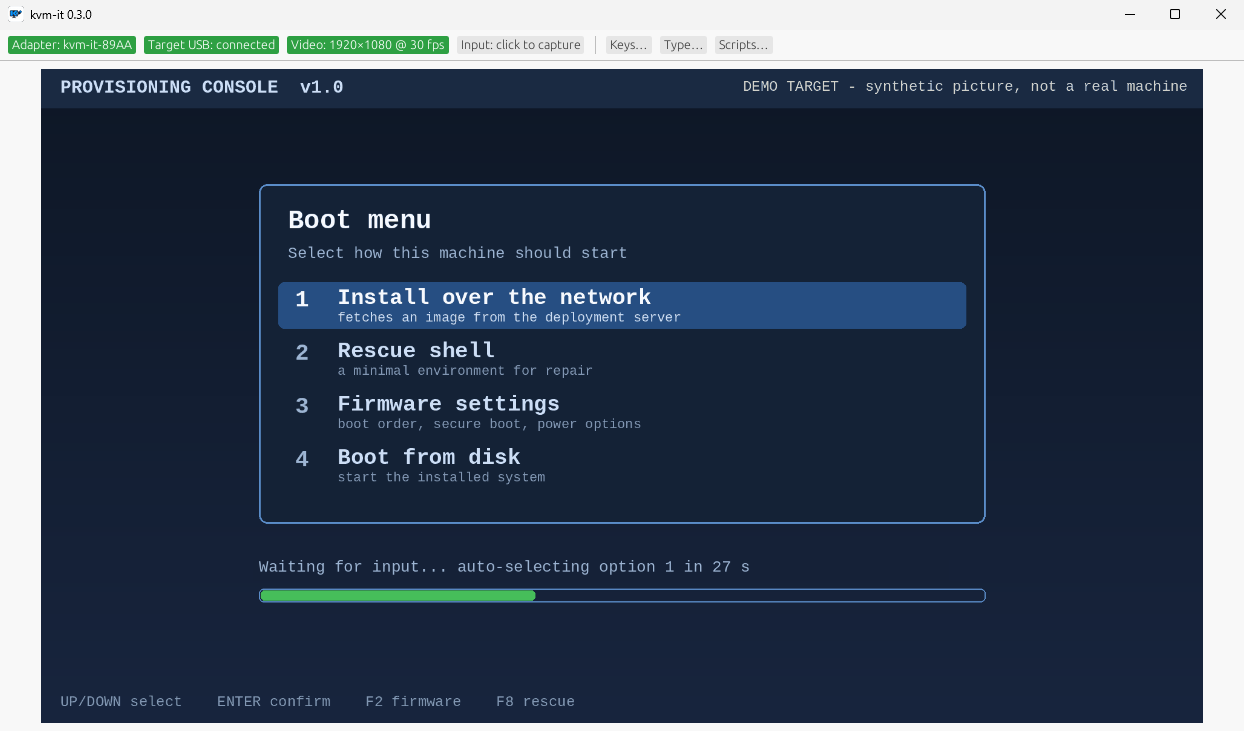
Task: Select the Firmware settings boot option
Action: point(622,412)
